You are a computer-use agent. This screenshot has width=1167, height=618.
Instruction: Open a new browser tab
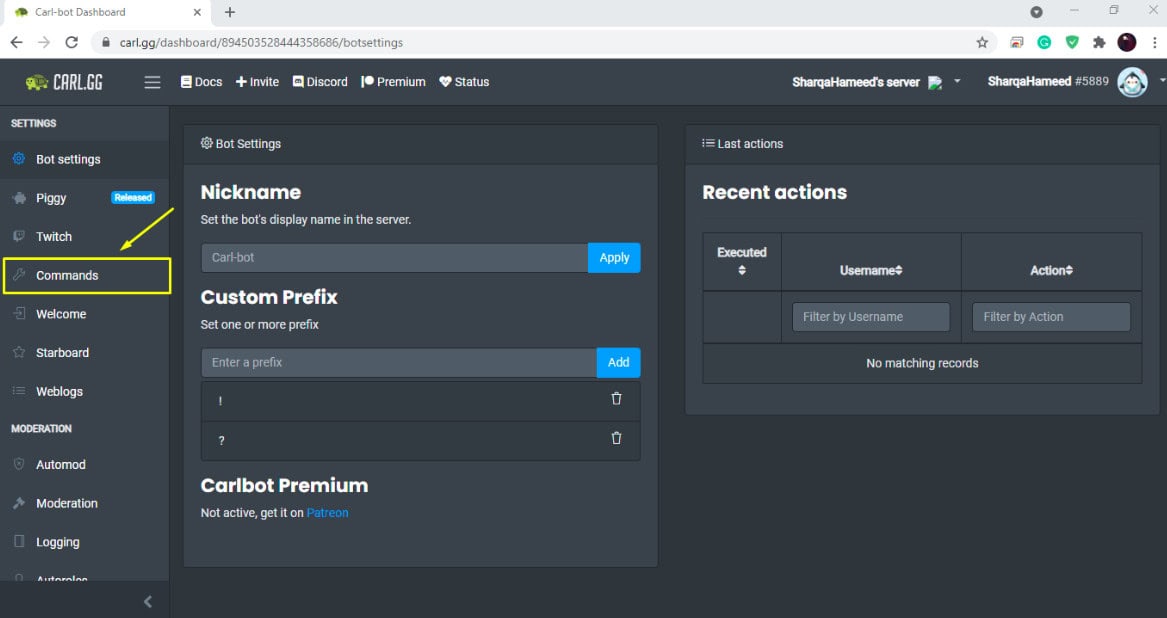tap(230, 12)
